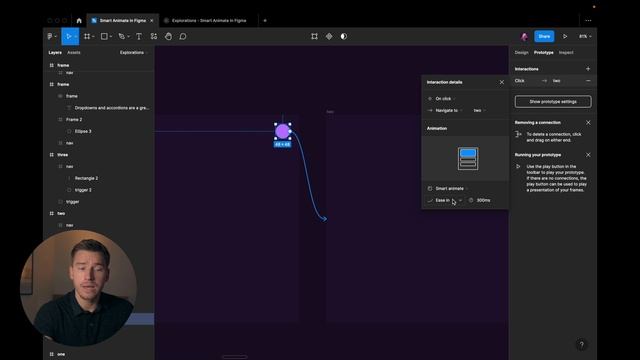Select the purple ellipse on canvas
Viewport: 640px width, 360px height.
click(282, 131)
